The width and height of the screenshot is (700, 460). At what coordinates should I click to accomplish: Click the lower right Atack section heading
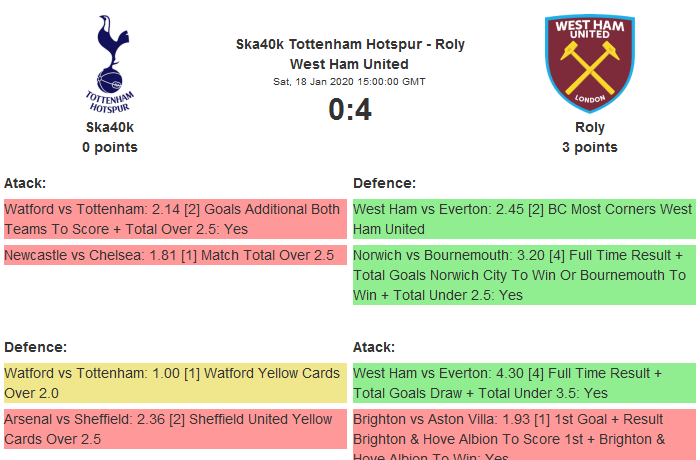point(374,347)
